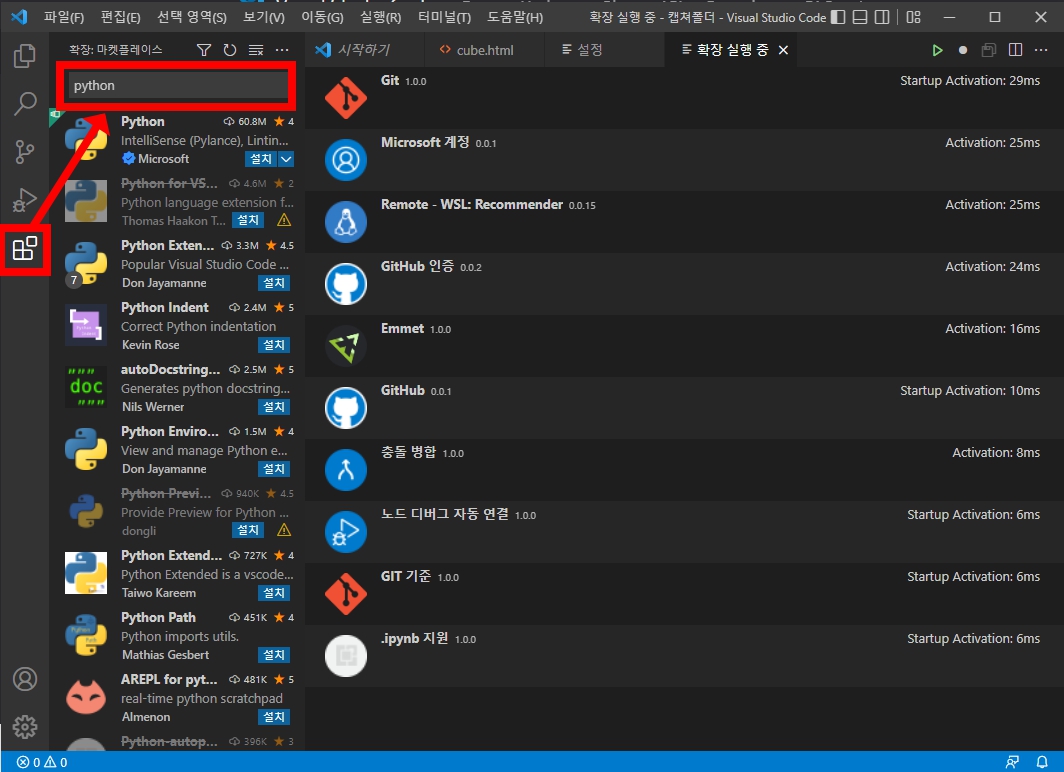Close the 확장 실행 중 tab
Screen dimensions: 1064x772
pyautogui.click(x=783, y=50)
